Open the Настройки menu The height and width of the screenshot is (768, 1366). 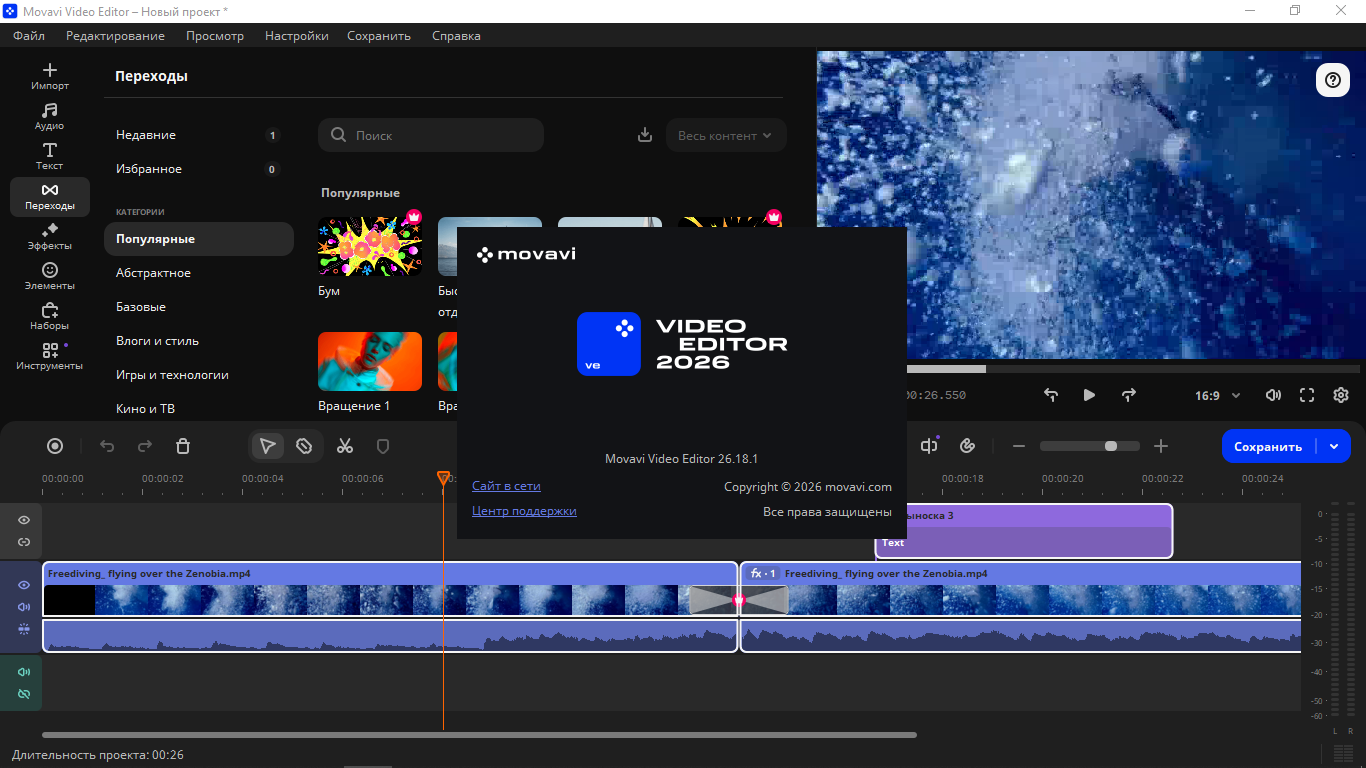coord(297,36)
